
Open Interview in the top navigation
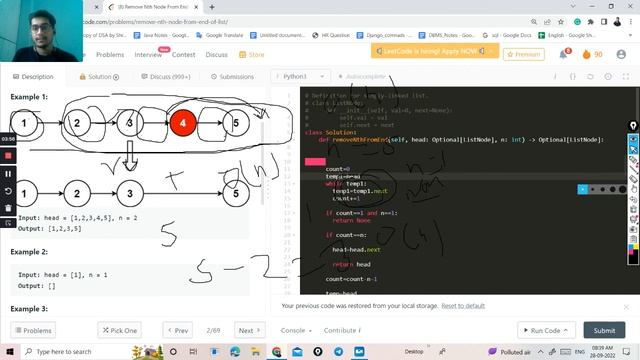148,54
